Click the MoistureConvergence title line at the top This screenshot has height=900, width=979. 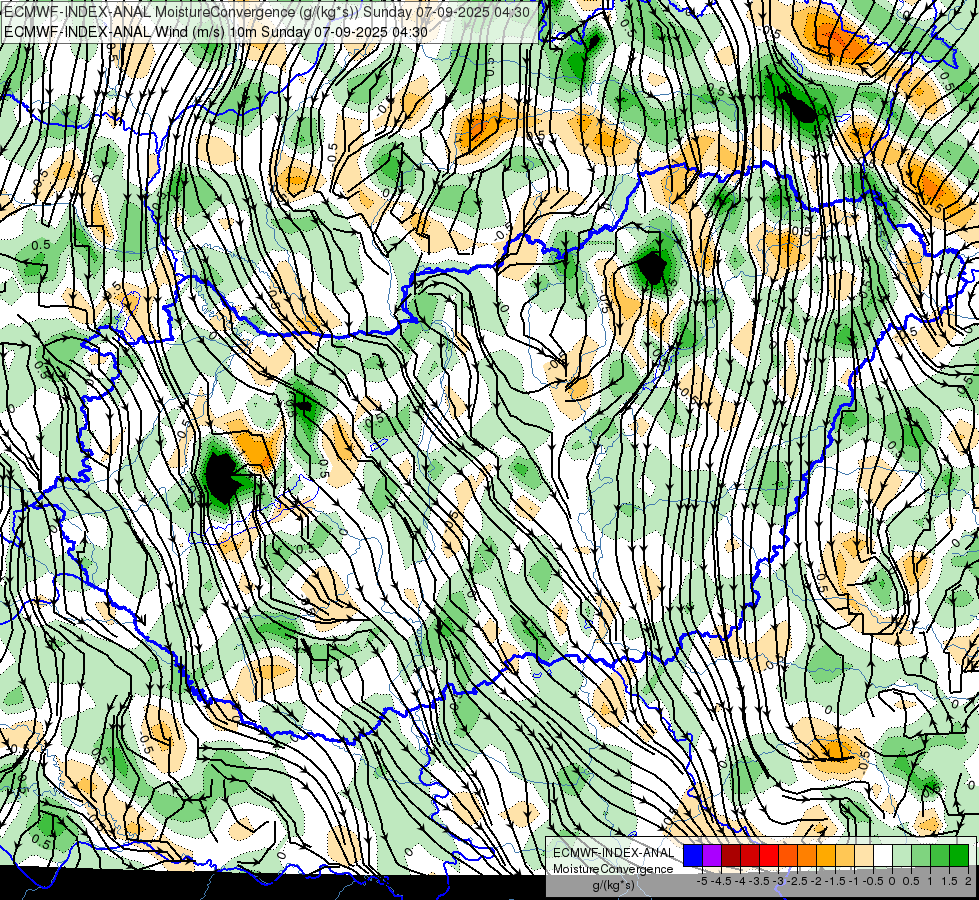point(268,12)
